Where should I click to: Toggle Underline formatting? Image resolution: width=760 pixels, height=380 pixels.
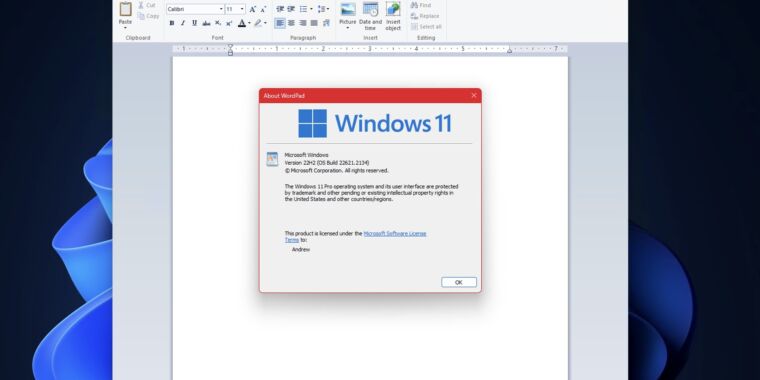[x=194, y=23]
